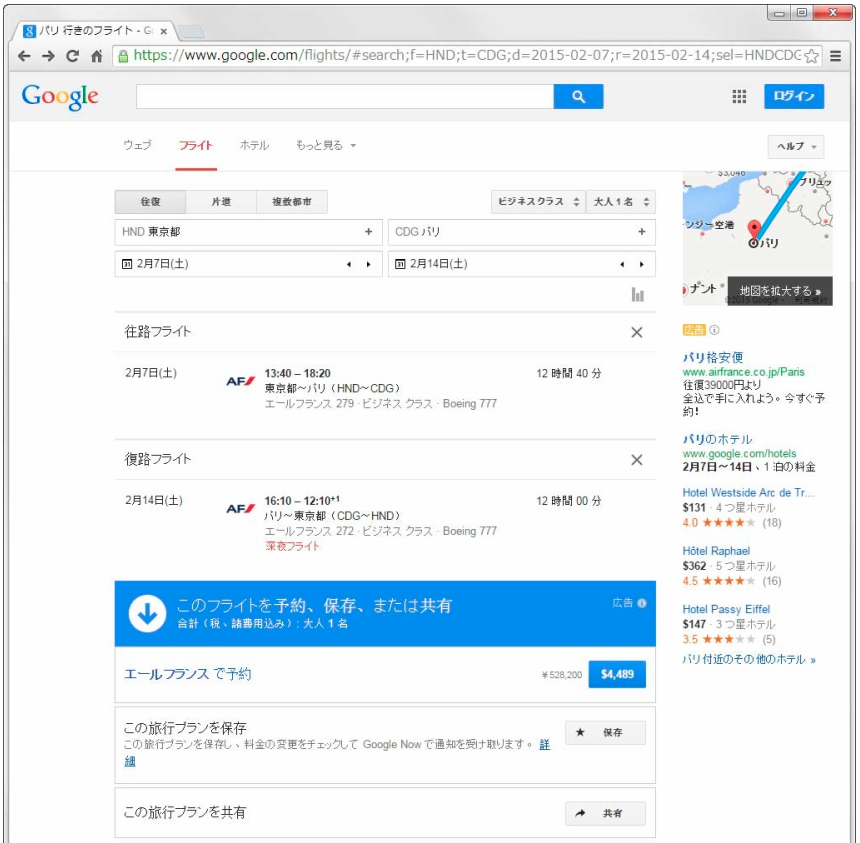Click the 保存 star button
This screenshot has height=843, width=860.
click(x=605, y=733)
